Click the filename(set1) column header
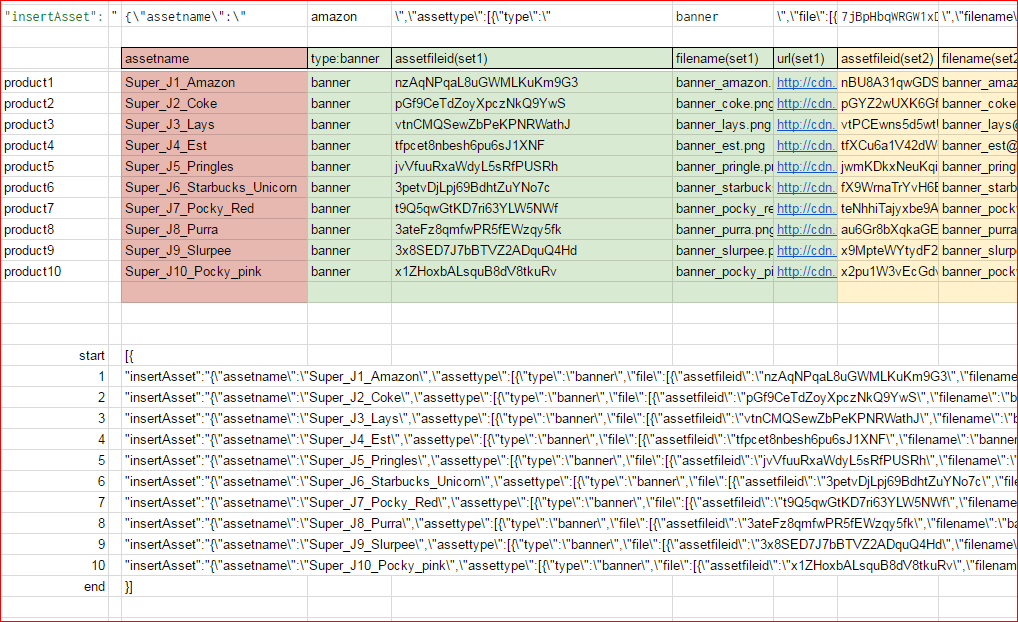 pos(723,58)
